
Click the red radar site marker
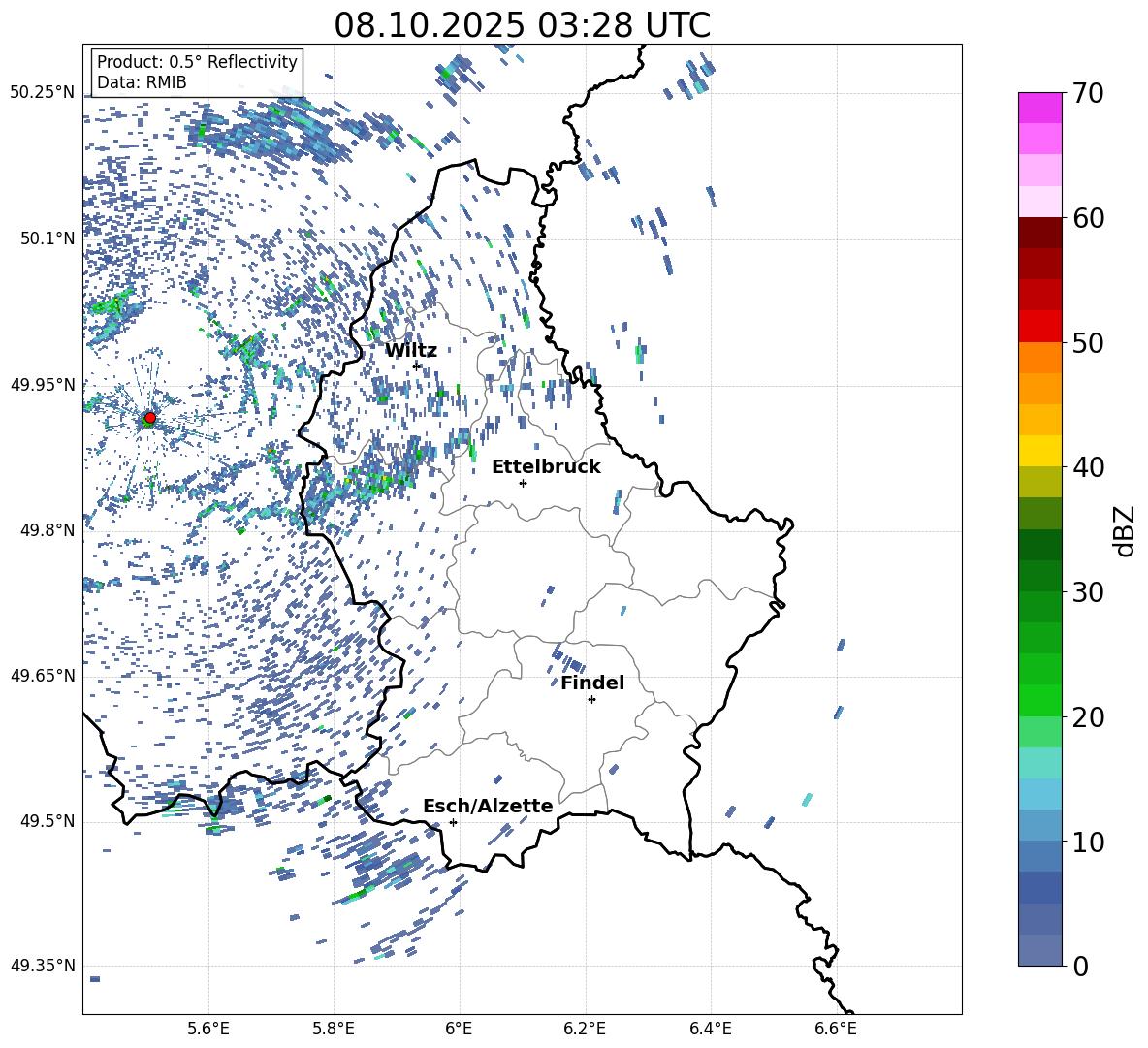click(x=149, y=418)
